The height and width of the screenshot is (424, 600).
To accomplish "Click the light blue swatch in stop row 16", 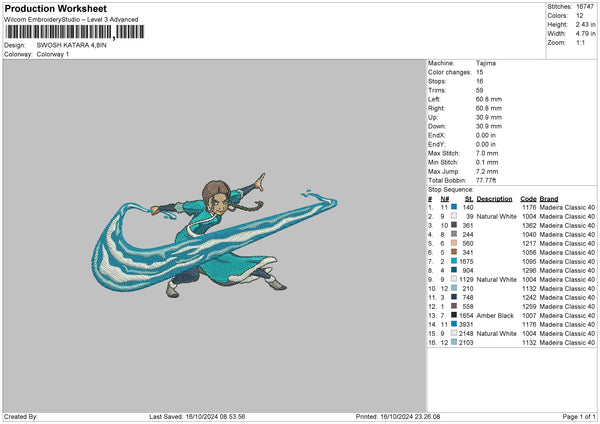I will click(x=454, y=342).
